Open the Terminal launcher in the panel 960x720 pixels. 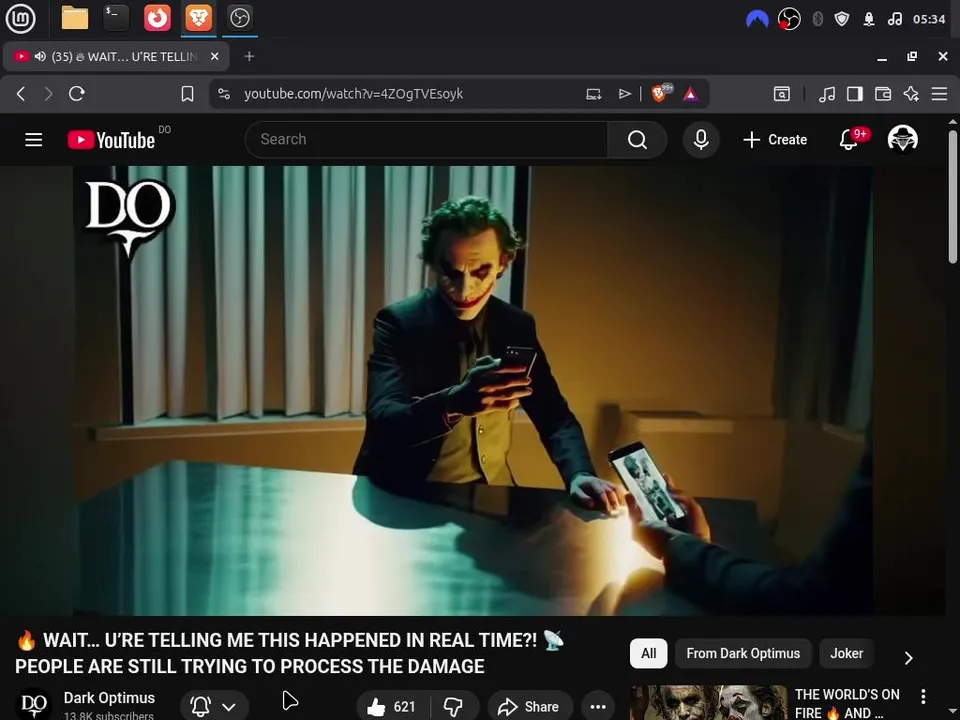point(116,18)
